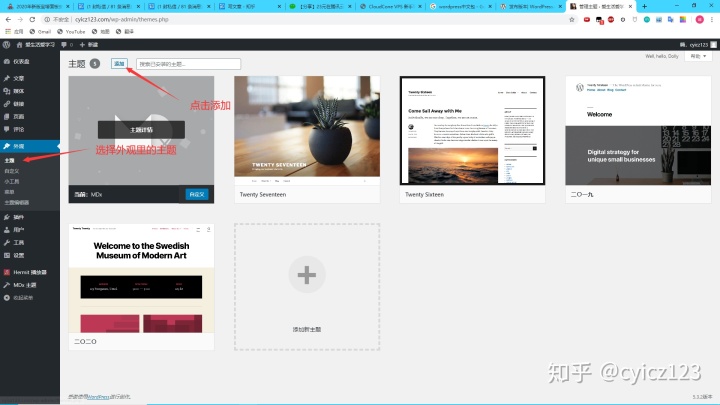Screen dimensions: 720x405
Task: Open the 设置 settings menu in sidebar
Action: [x=19, y=255]
